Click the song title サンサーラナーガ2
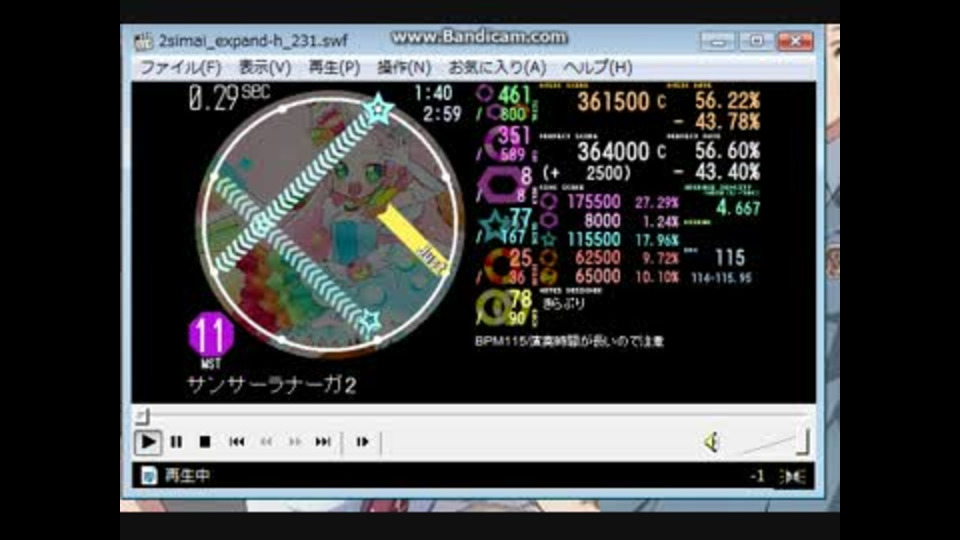Viewport: 960px width, 540px height. [272, 385]
